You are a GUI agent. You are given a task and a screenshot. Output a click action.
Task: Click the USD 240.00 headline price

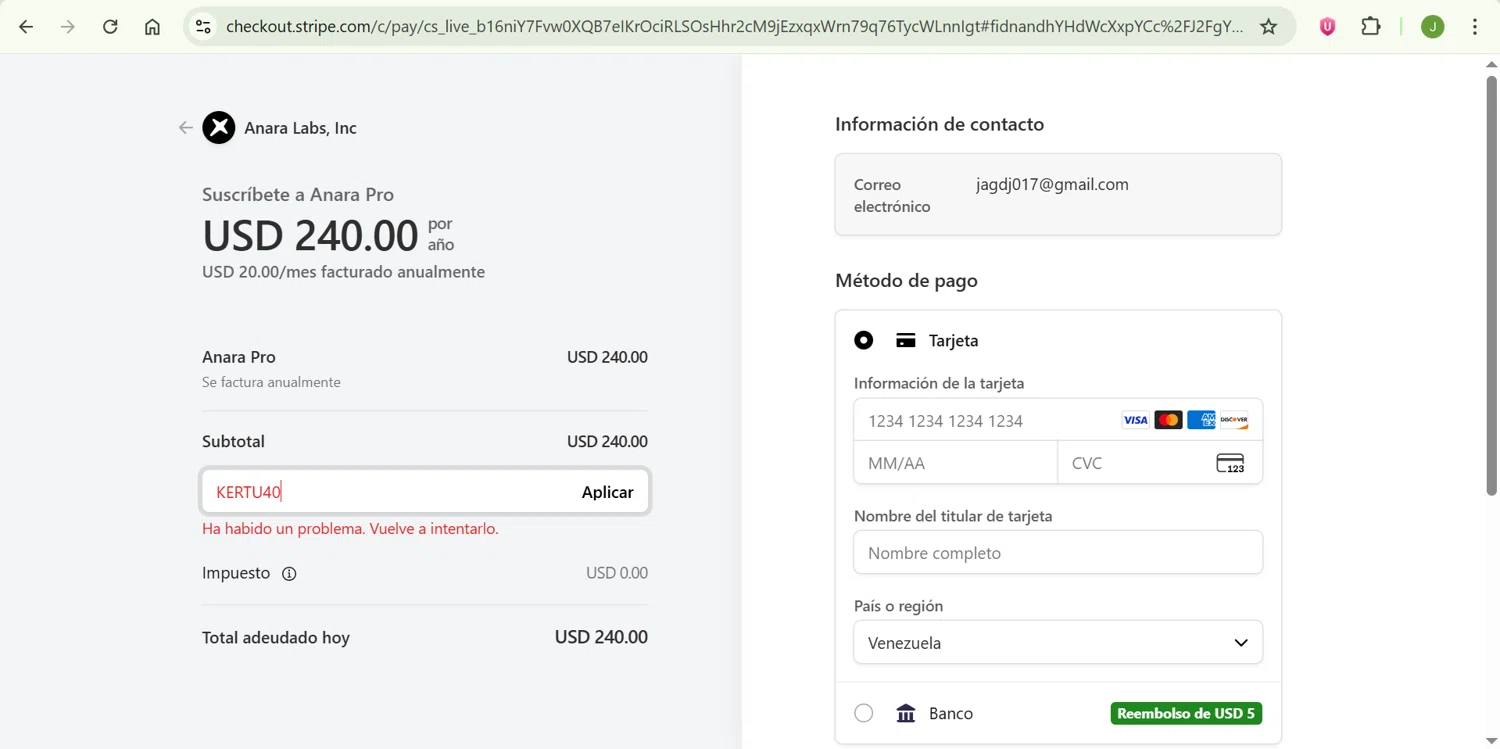(310, 235)
